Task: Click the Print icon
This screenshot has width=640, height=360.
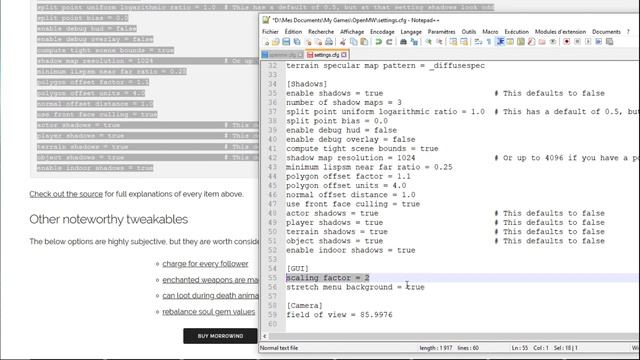Action: click(x=329, y=42)
